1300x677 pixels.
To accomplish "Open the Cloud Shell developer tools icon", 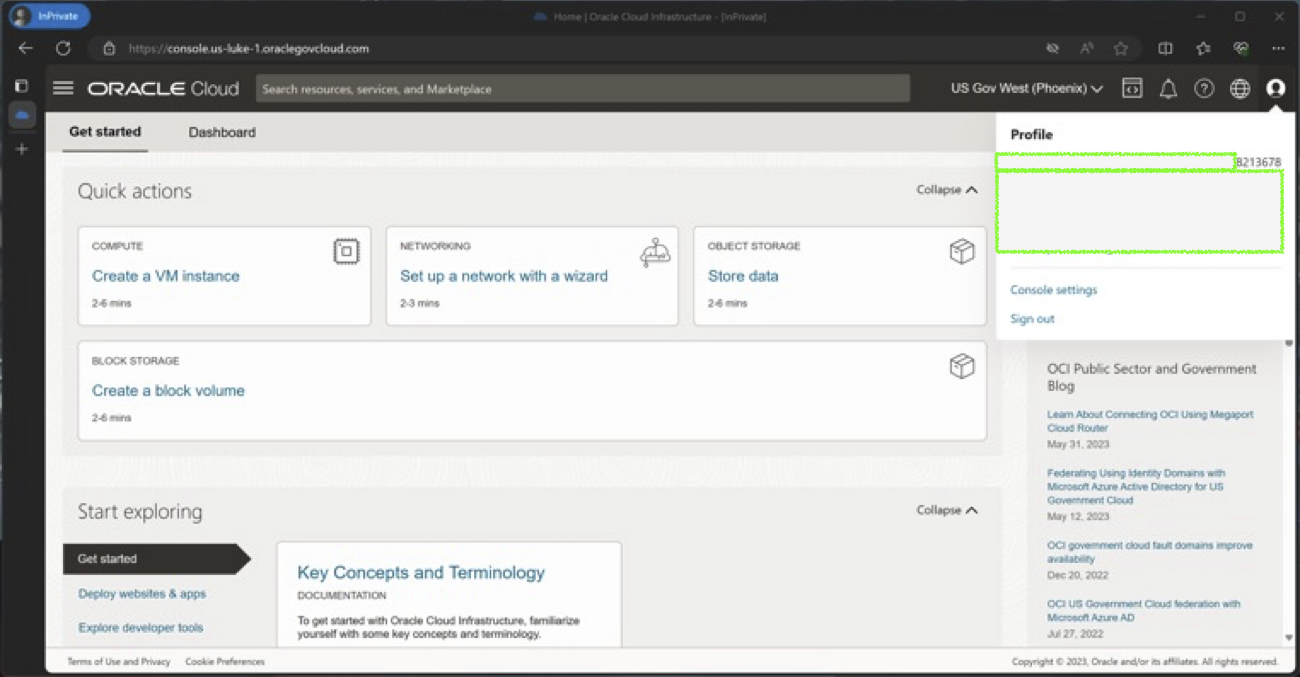I will (1132, 89).
